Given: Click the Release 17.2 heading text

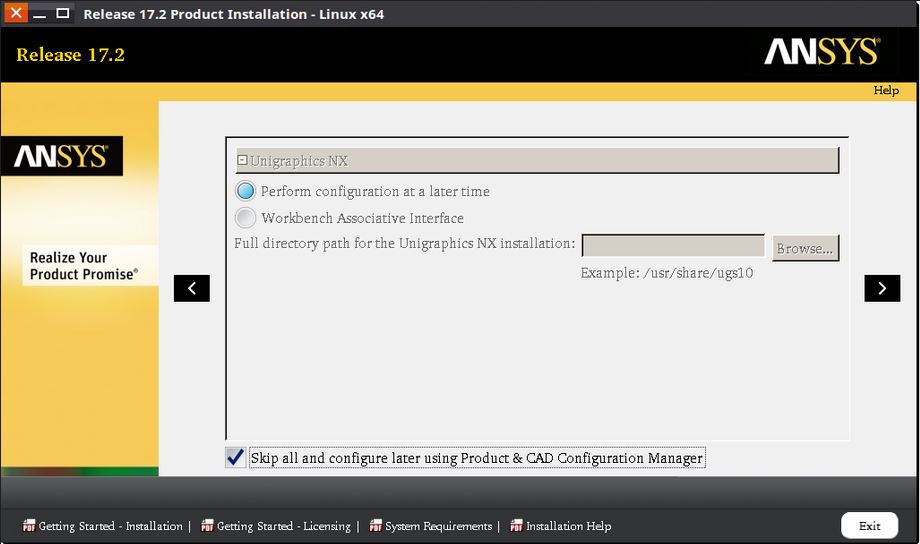Looking at the screenshot, I should click(x=70, y=55).
